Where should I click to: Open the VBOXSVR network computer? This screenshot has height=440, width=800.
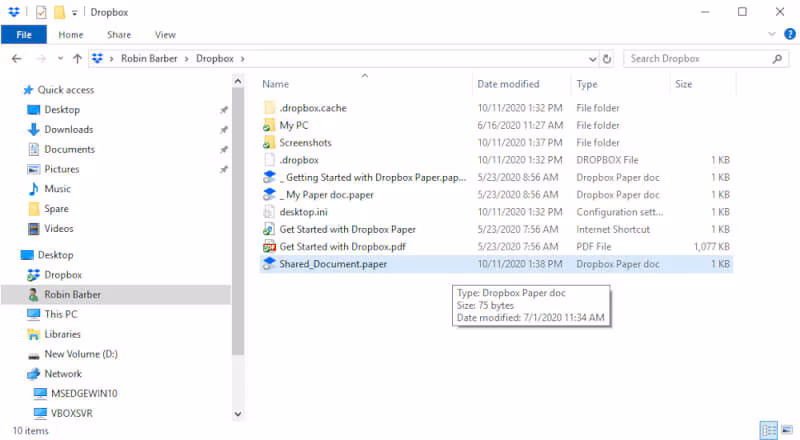(71, 413)
